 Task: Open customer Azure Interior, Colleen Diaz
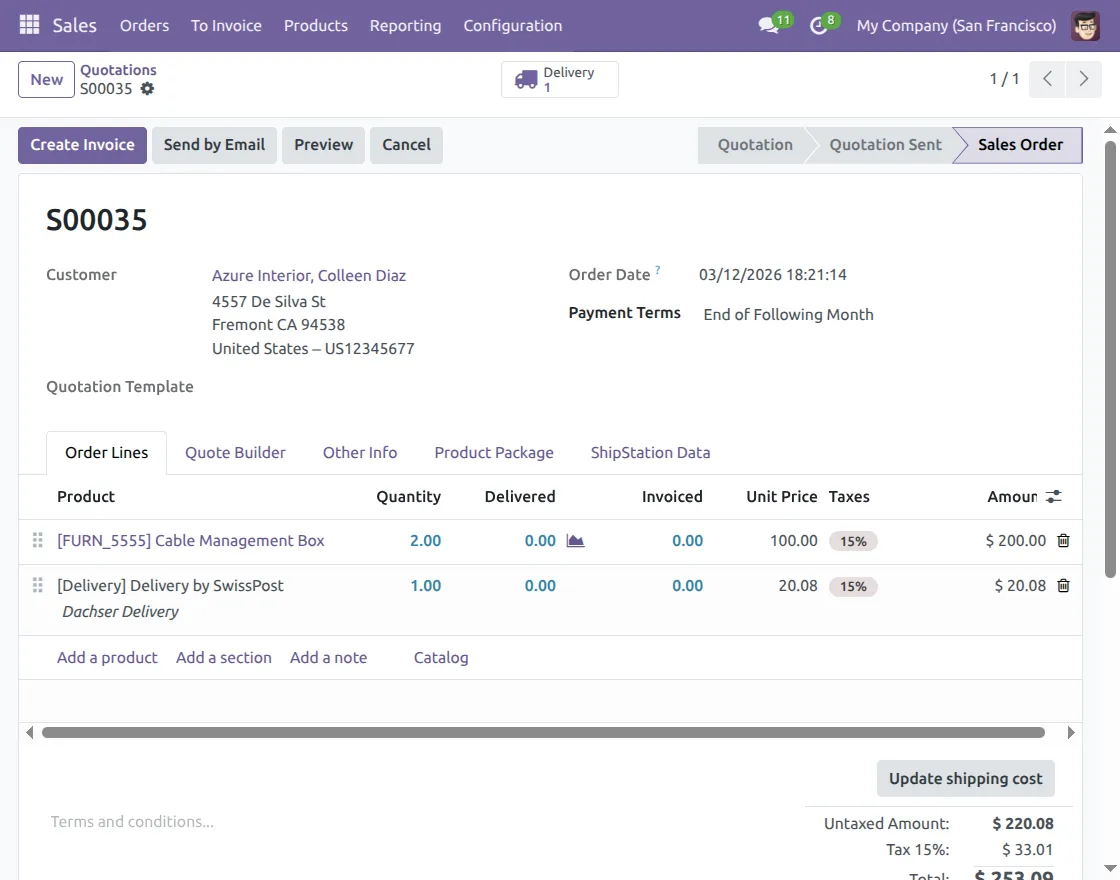click(x=308, y=275)
